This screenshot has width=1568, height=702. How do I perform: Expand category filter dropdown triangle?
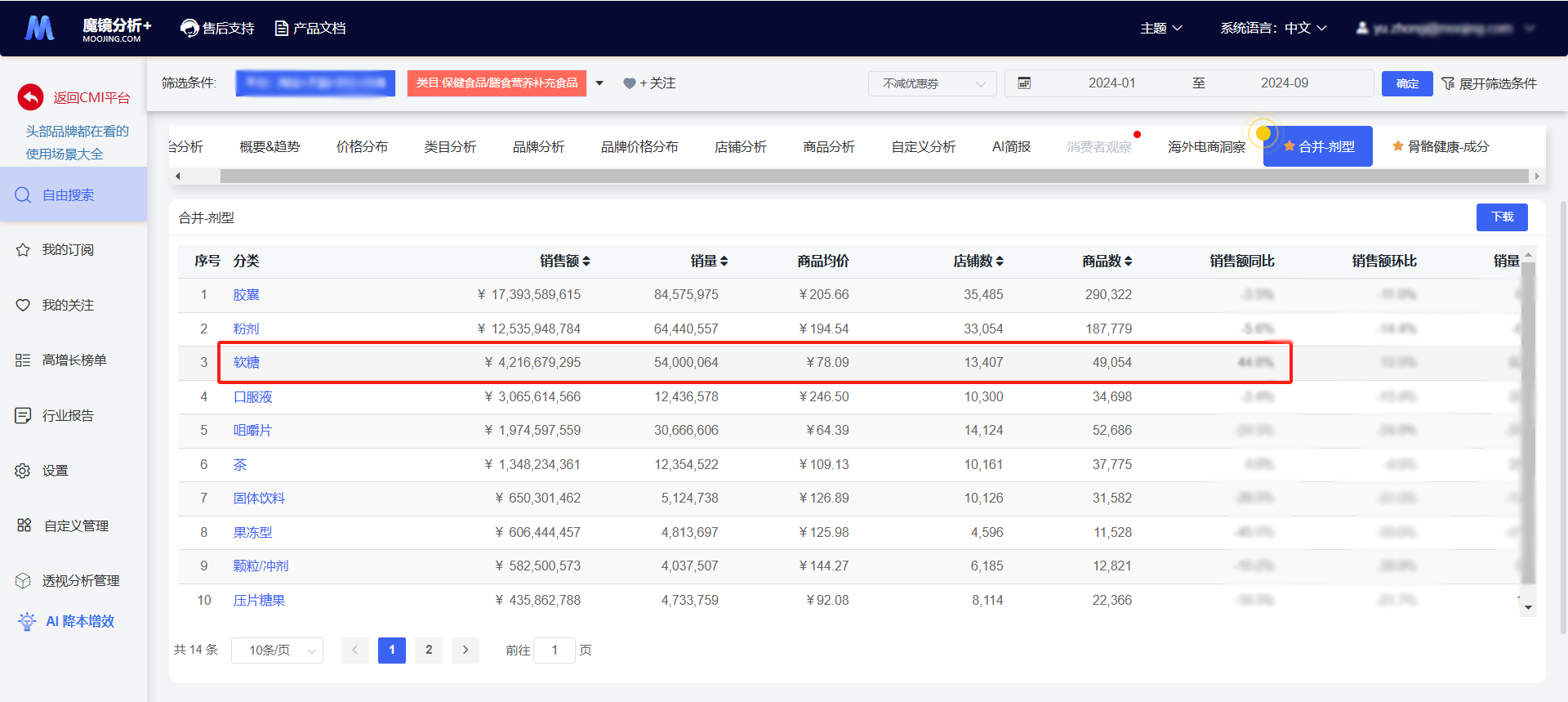(x=599, y=83)
